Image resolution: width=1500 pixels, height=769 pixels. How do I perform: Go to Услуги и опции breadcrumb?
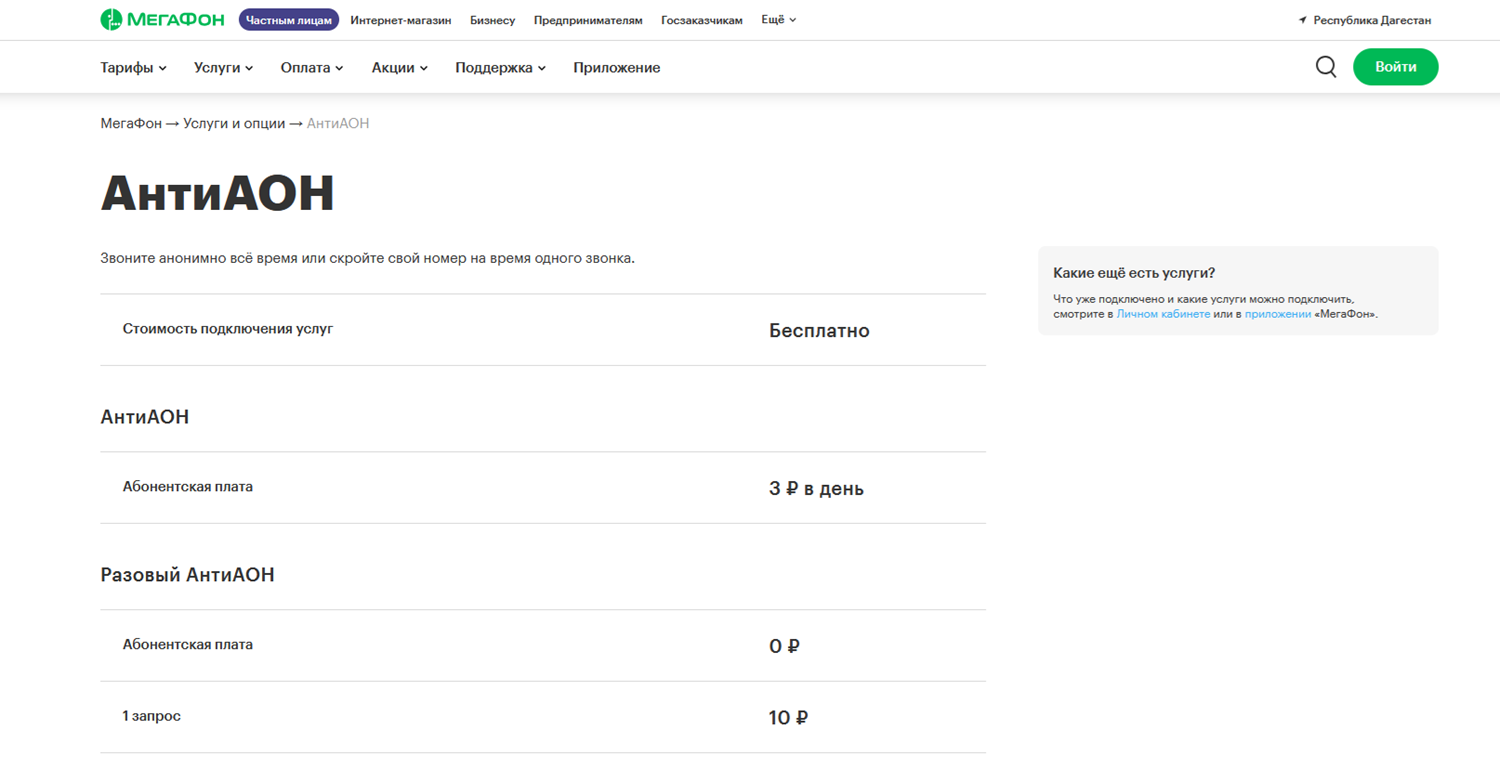(x=234, y=124)
